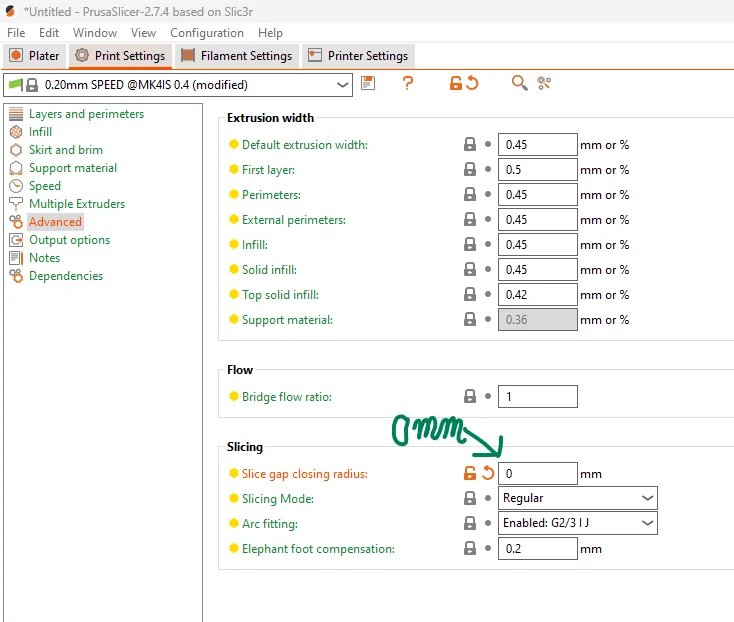Focus Solid infill width input field
The height and width of the screenshot is (622, 734).
coord(537,270)
